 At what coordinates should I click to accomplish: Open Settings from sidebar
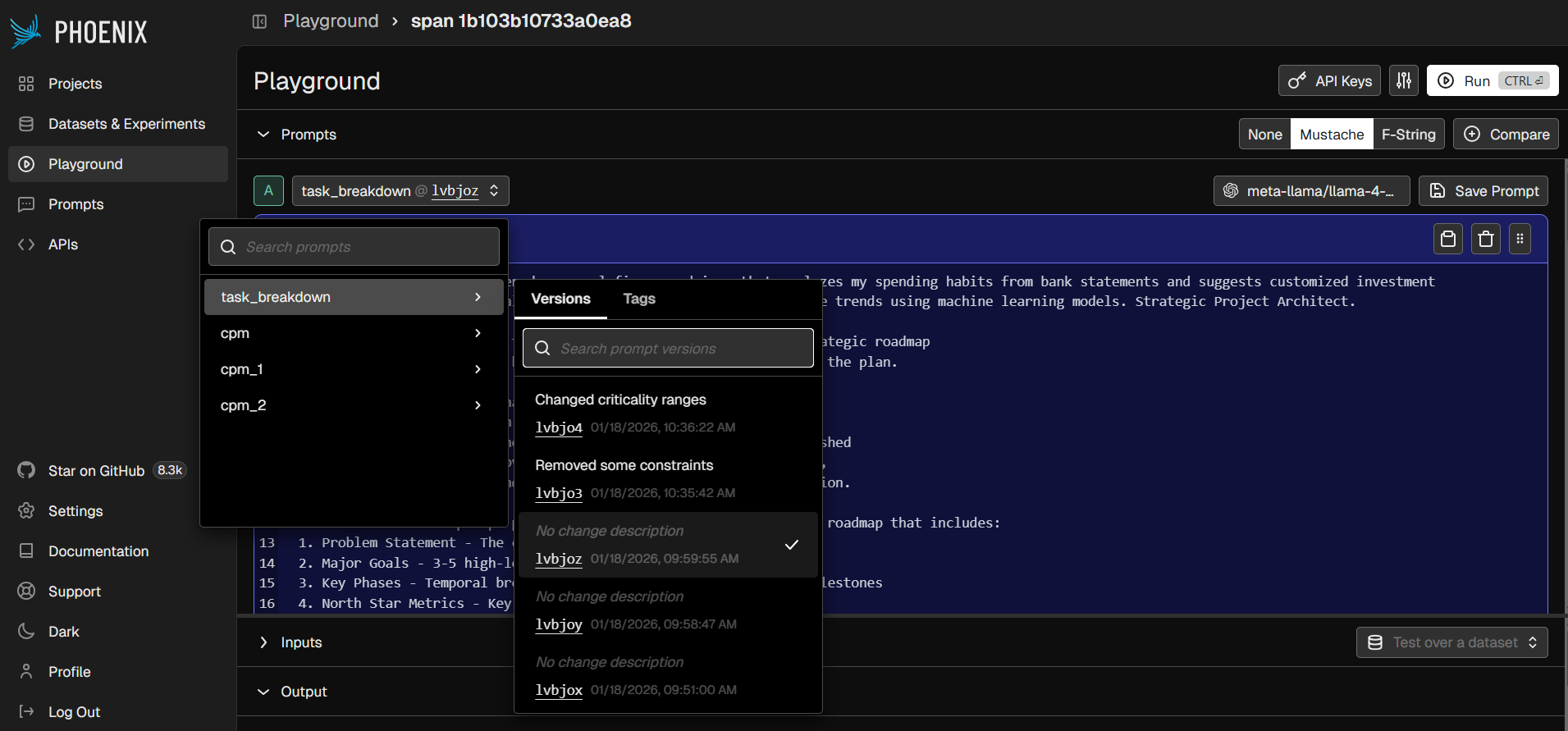pos(118,511)
